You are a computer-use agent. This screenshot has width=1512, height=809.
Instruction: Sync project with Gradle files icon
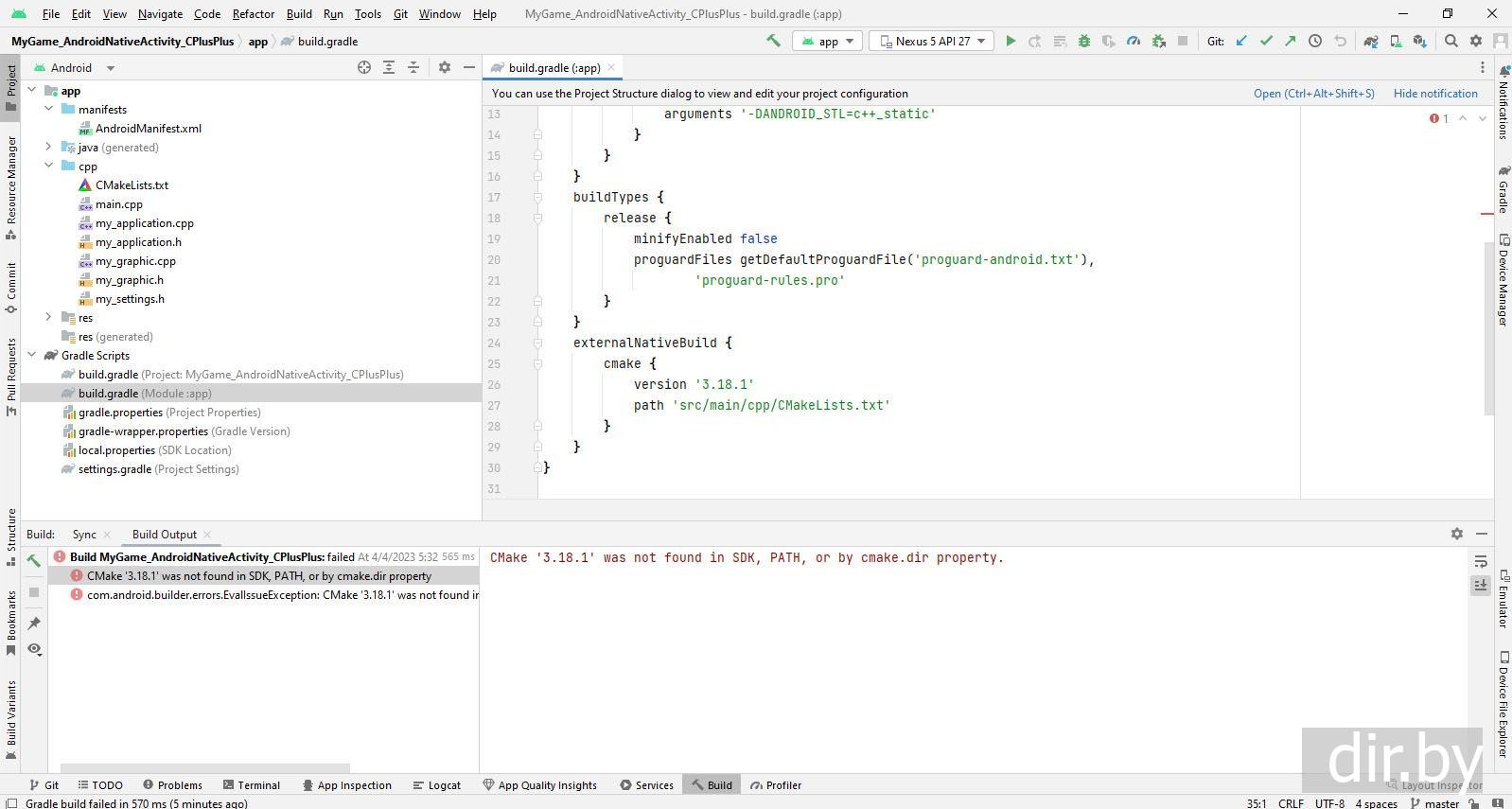[1370, 42]
